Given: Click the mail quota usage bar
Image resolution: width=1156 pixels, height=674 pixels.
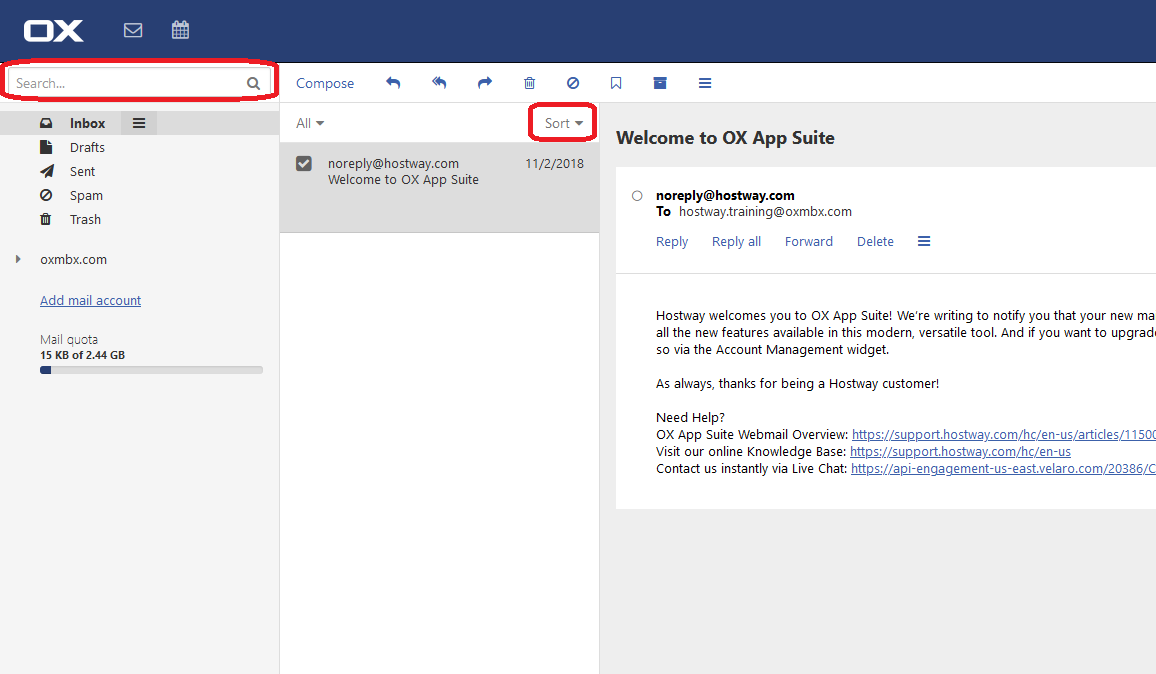Looking at the screenshot, I should pyautogui.click(x=151, y=370).
